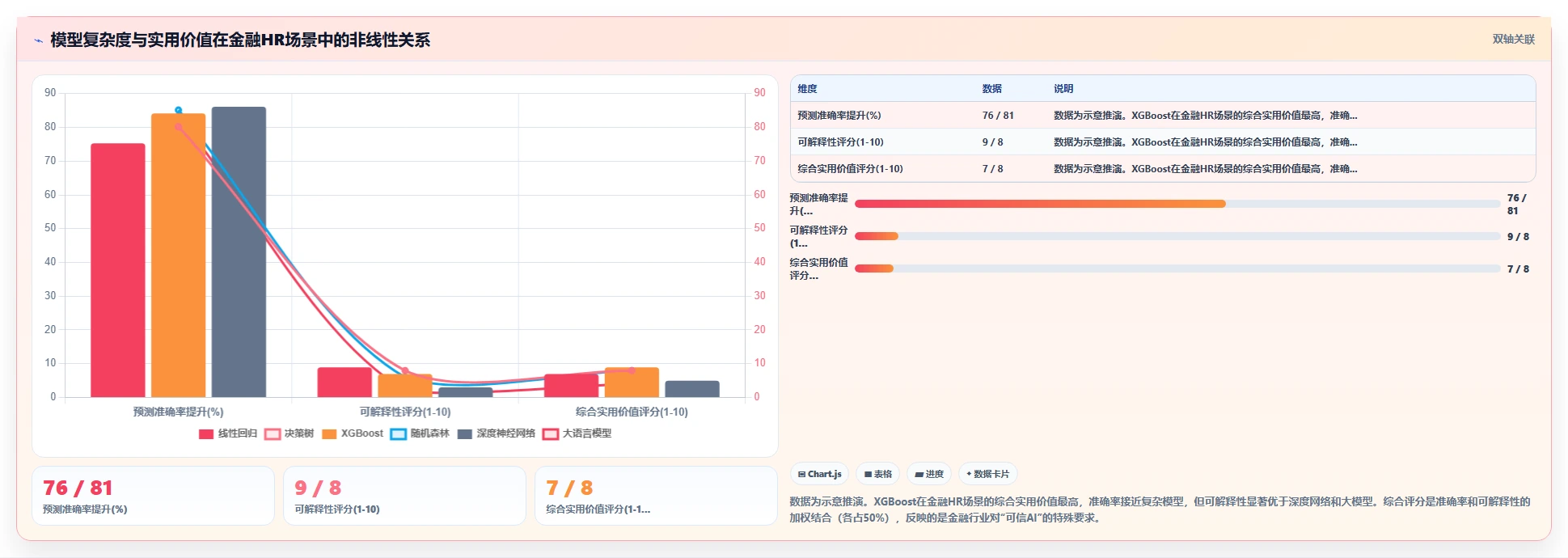Click the 进度 pill tag
The width and height of the screenshot is (1568, 558).
coord(928,474)
